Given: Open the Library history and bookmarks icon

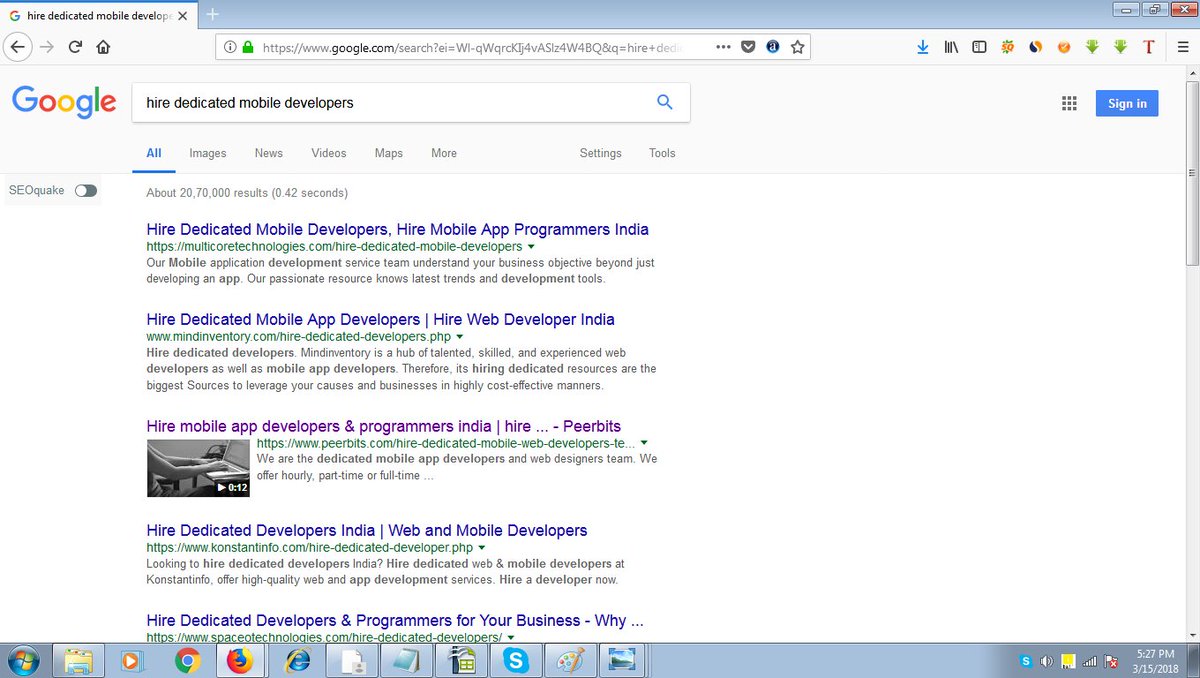Looking at the screenshot, I should 951,47.
